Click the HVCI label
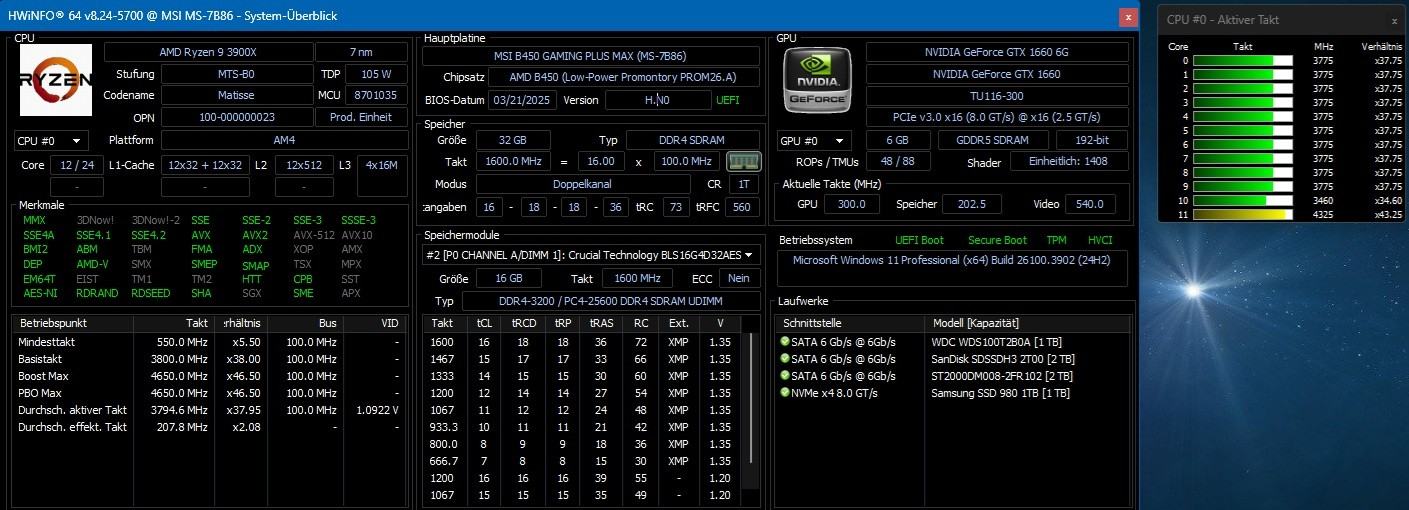 (x=1099, y=240)
